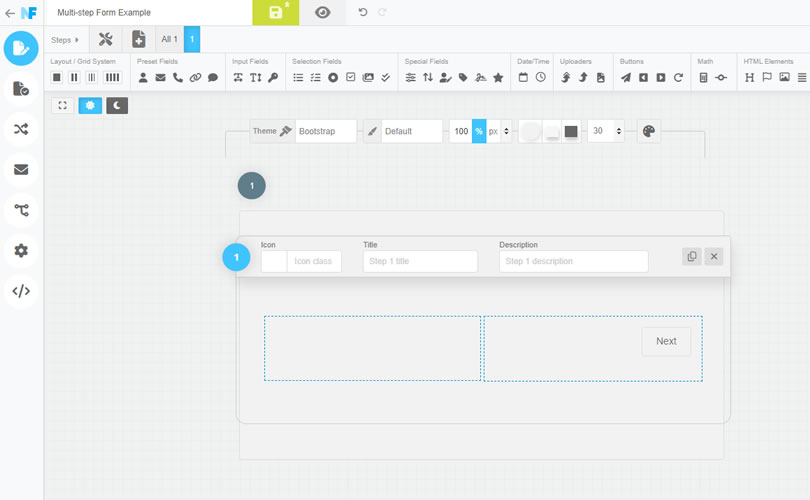Add the tags special field
The image size is (810, 500).
[463, 77]
